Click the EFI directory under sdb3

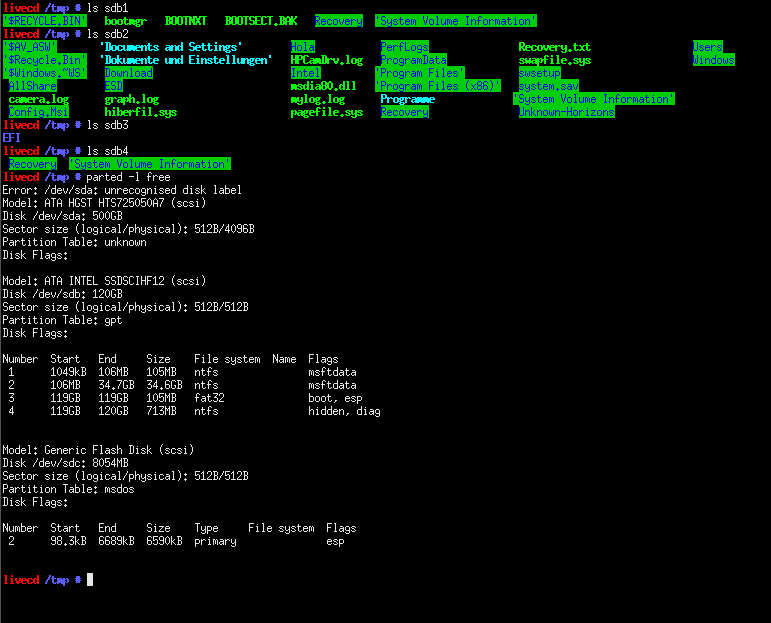tap(12, 138)
